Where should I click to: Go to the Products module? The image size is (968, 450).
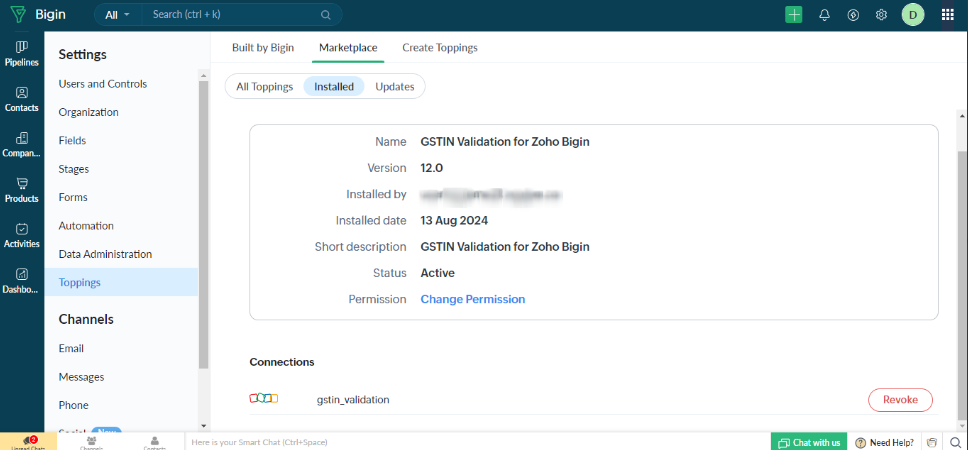click(x=22, y=190)
